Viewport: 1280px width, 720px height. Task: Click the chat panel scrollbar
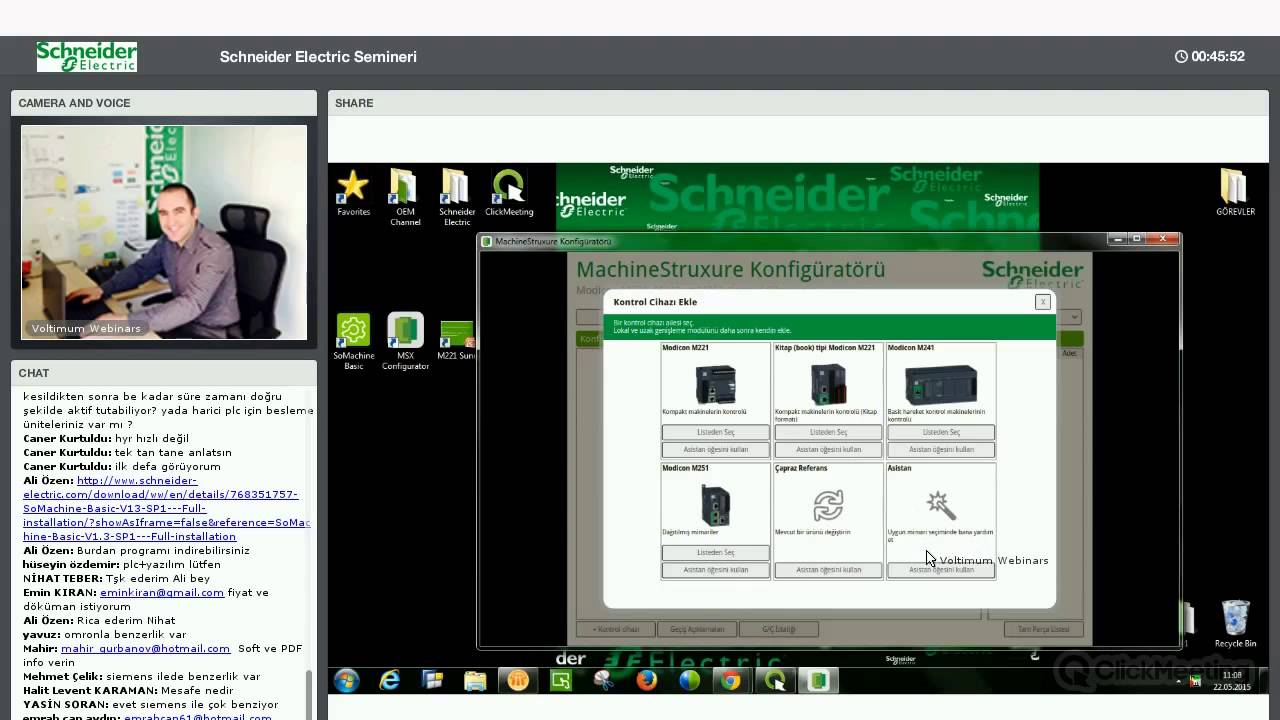tap(308, 694)
